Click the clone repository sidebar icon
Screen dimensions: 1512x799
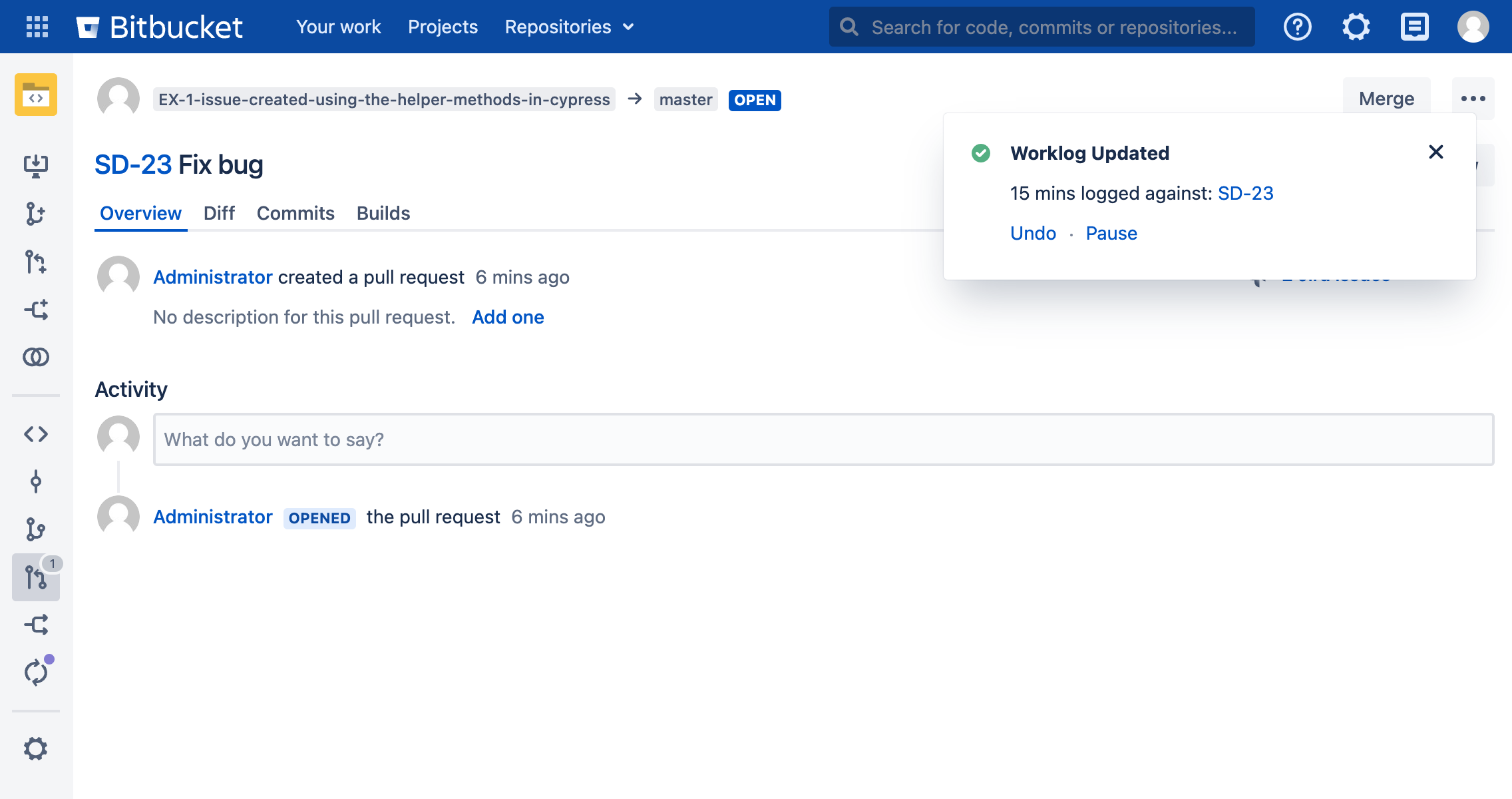coord(36,166)
